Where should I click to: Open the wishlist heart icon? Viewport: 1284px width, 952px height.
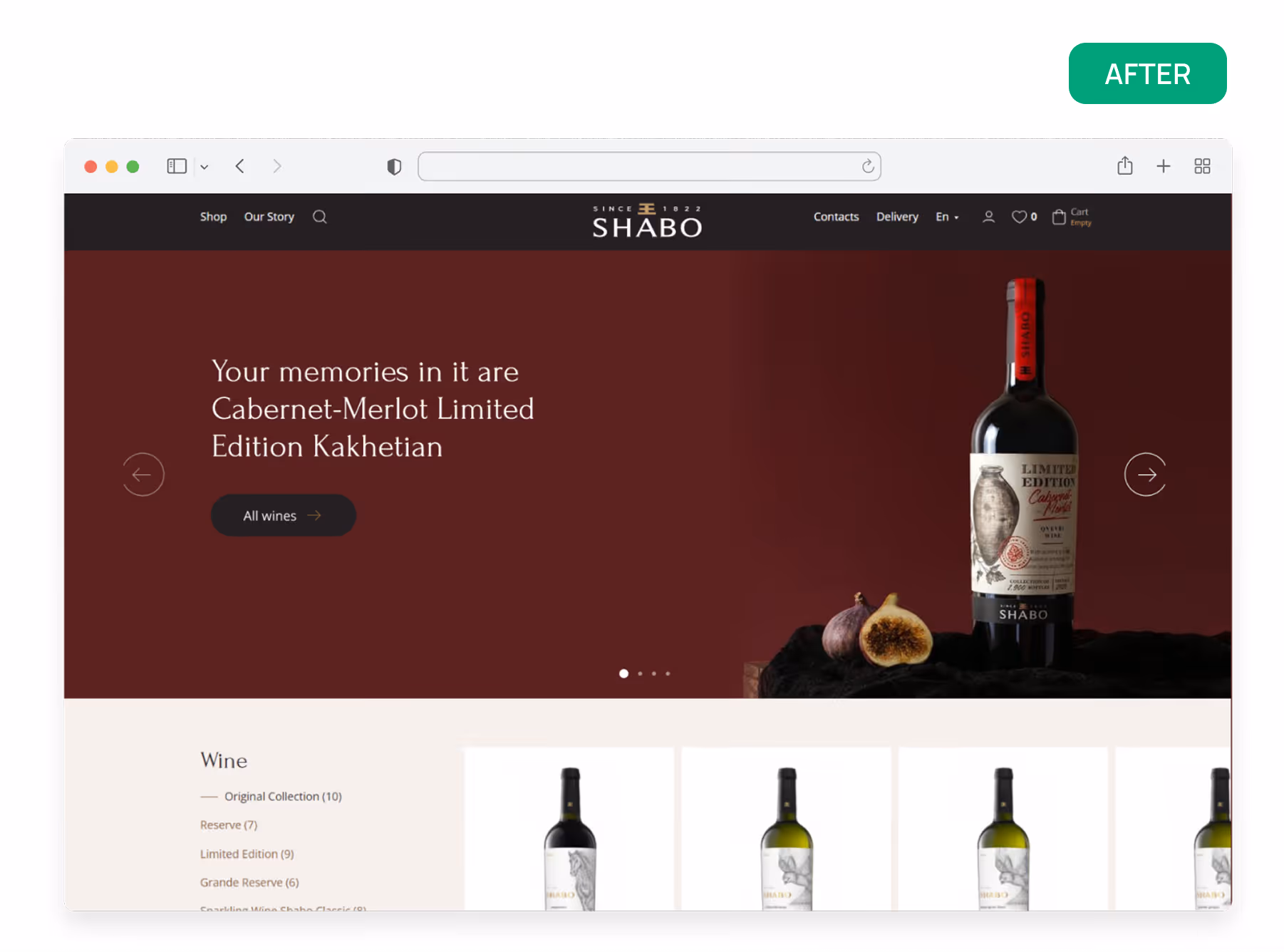click(x=1020, y=217)
